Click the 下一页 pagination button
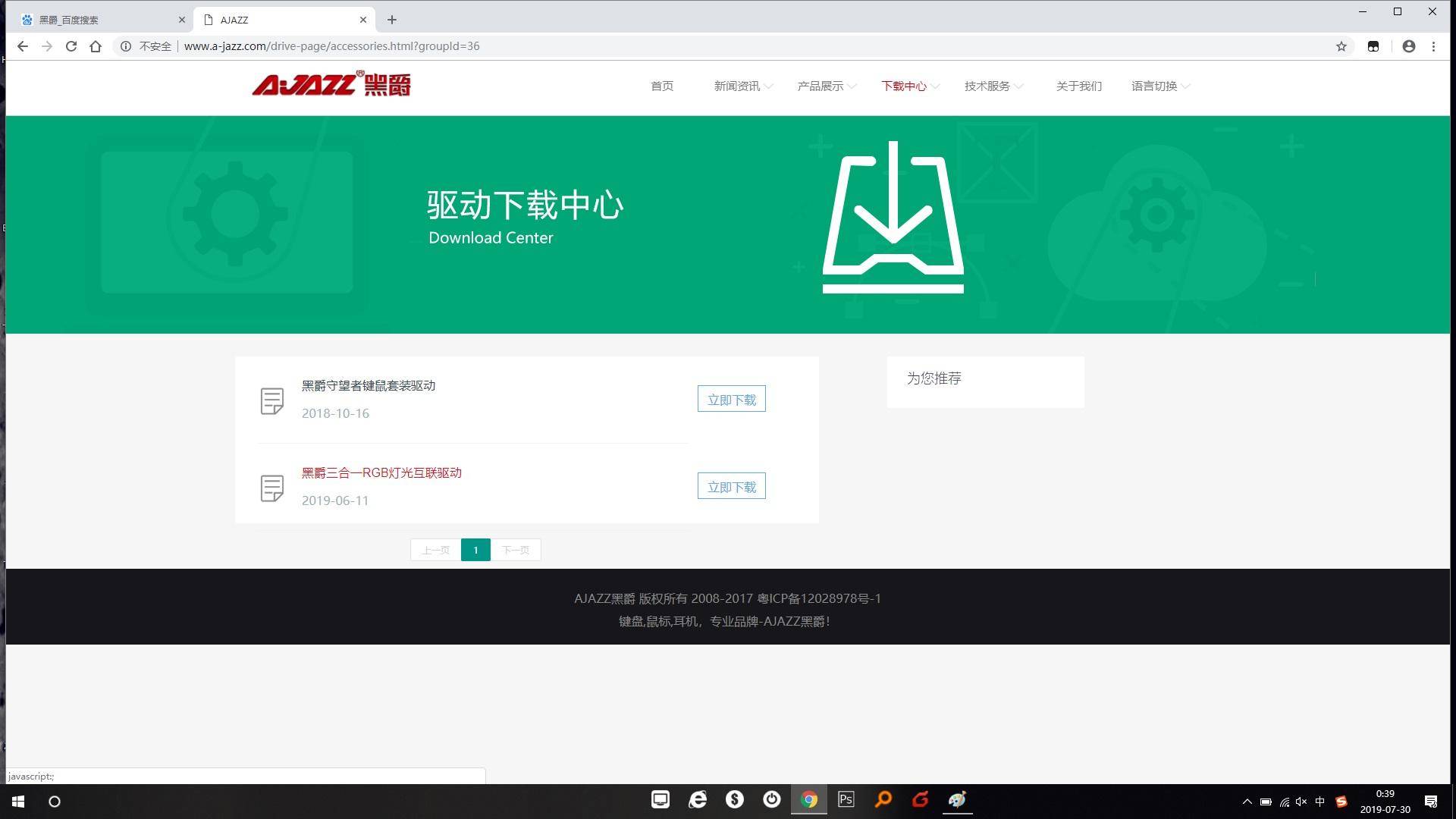This screenshot has width=1456, height=819. click(x=516, y=550)
